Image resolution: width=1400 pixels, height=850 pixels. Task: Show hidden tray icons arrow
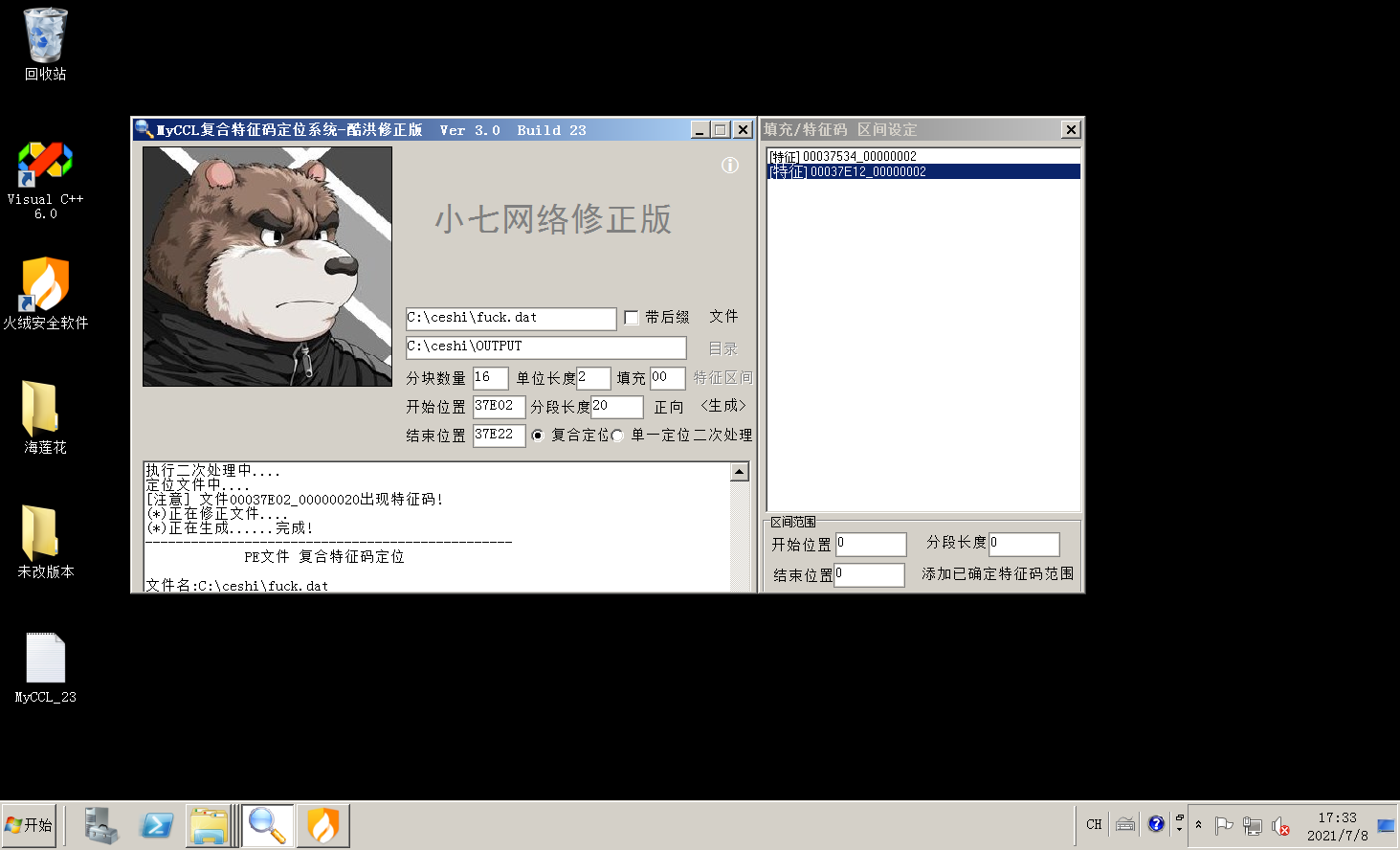(1198, 825)
